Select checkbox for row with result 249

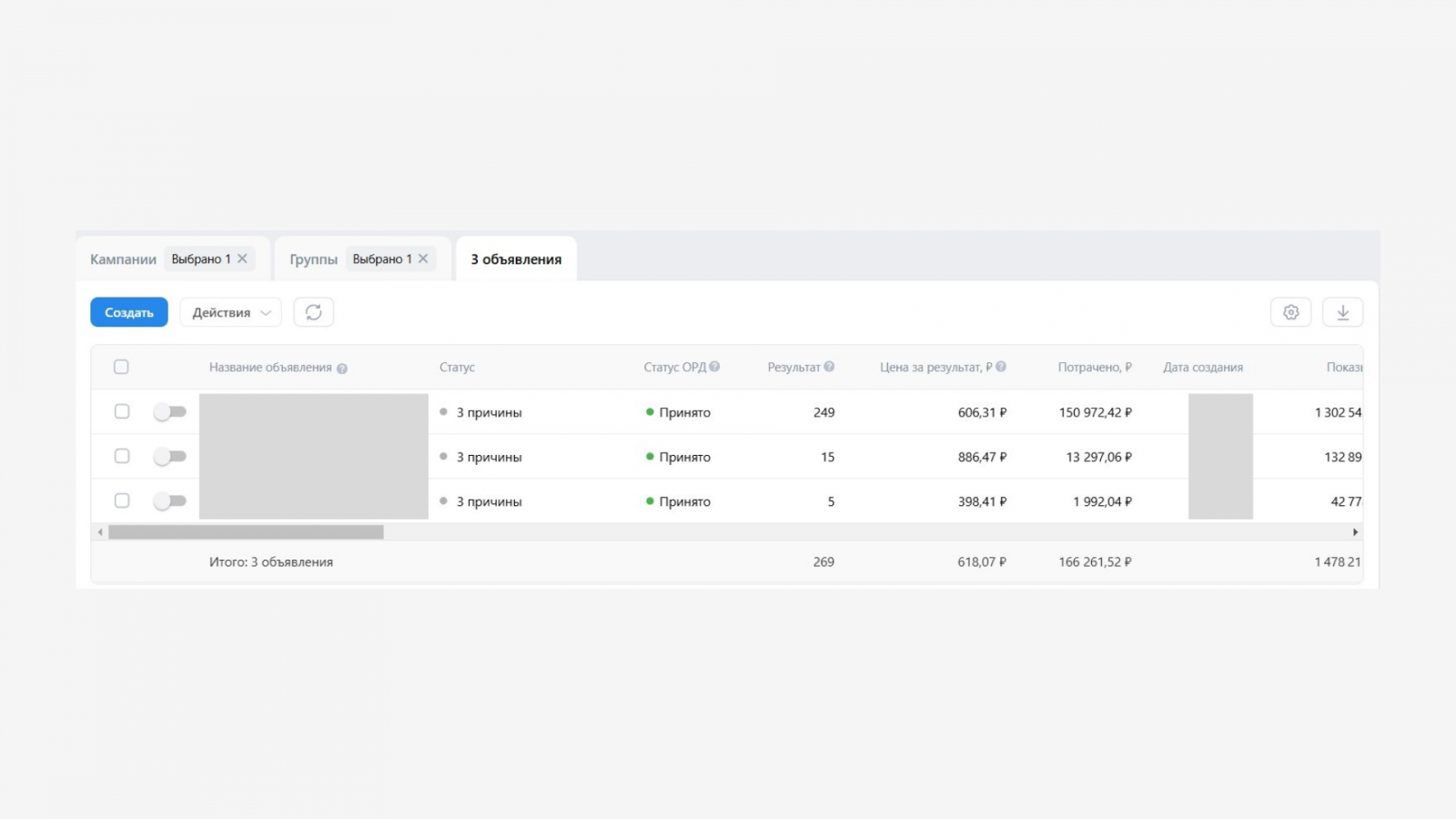122,411
